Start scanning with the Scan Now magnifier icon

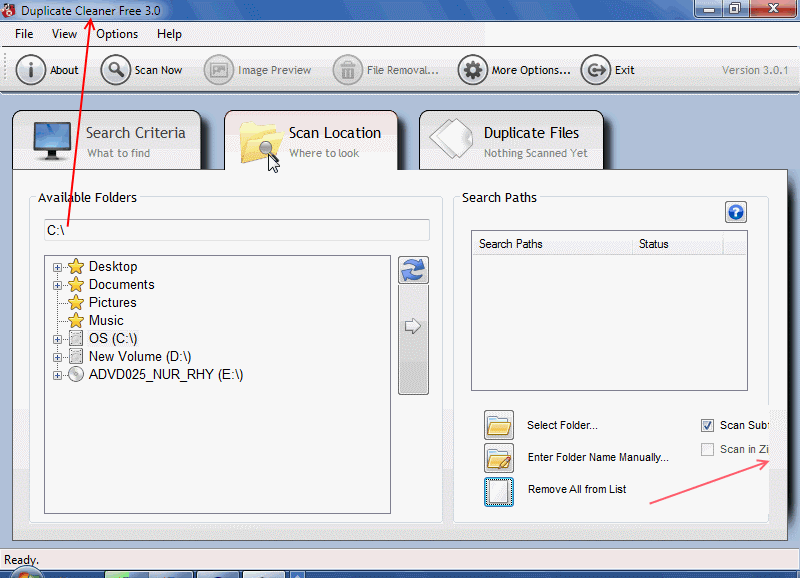(x=116, y=70)
